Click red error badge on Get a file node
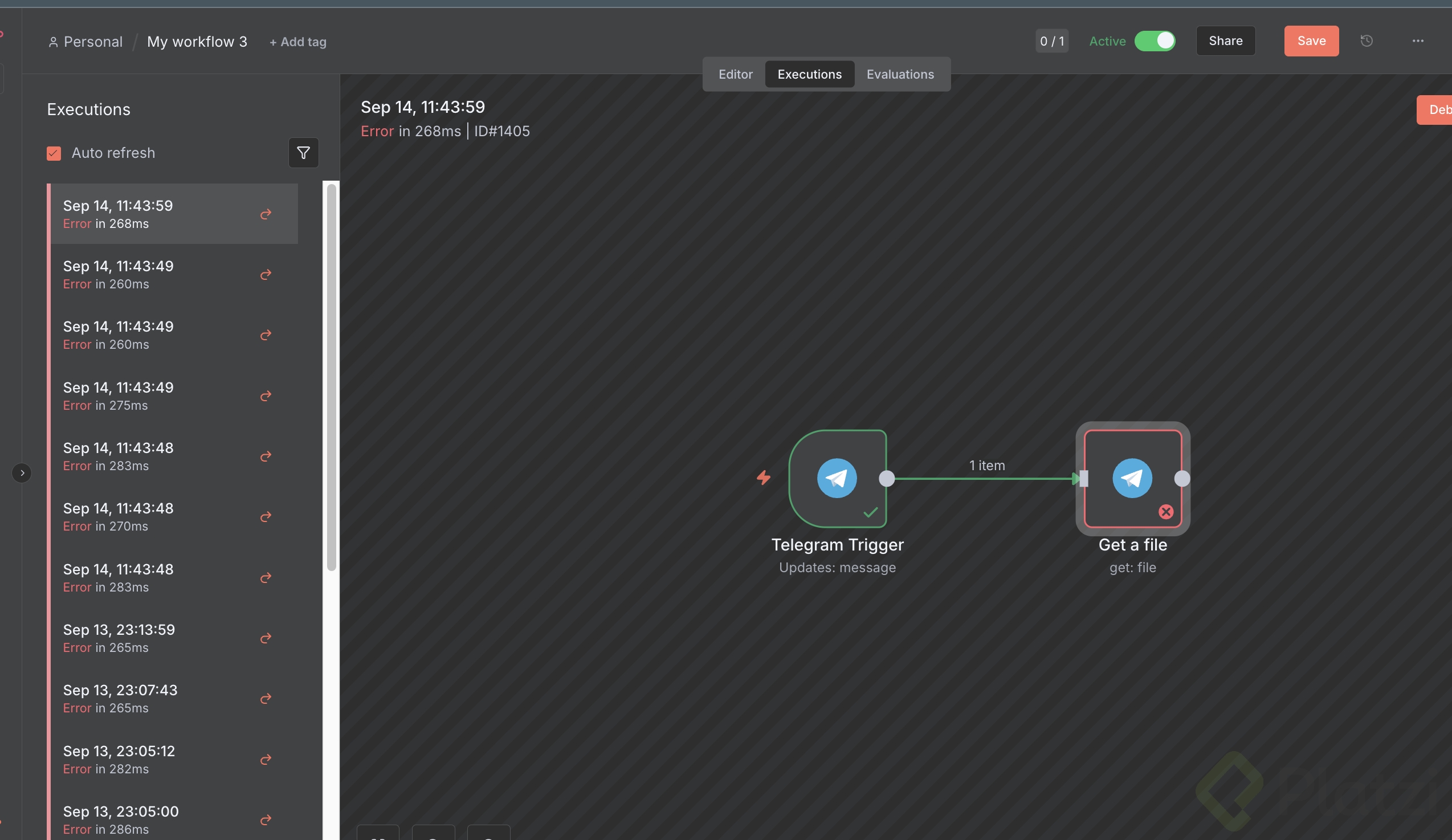 [x=1165, y=512]
